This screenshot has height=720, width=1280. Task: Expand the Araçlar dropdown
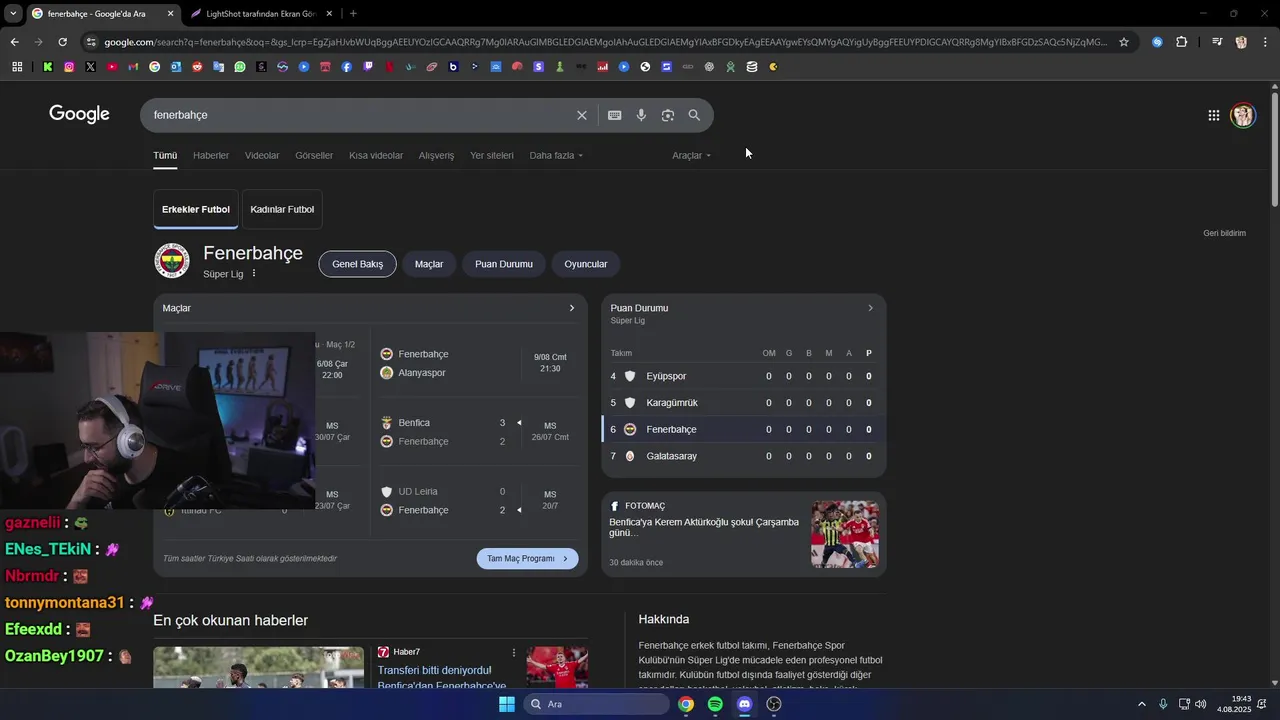tap(691, 155)
